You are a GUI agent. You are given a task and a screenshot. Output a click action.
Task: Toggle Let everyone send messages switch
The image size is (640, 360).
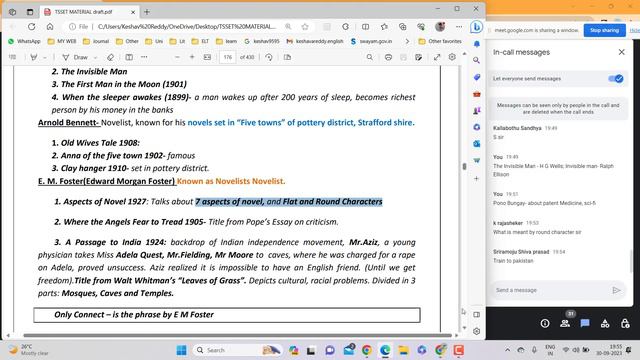pyautogui.click(x=616, y=78)
